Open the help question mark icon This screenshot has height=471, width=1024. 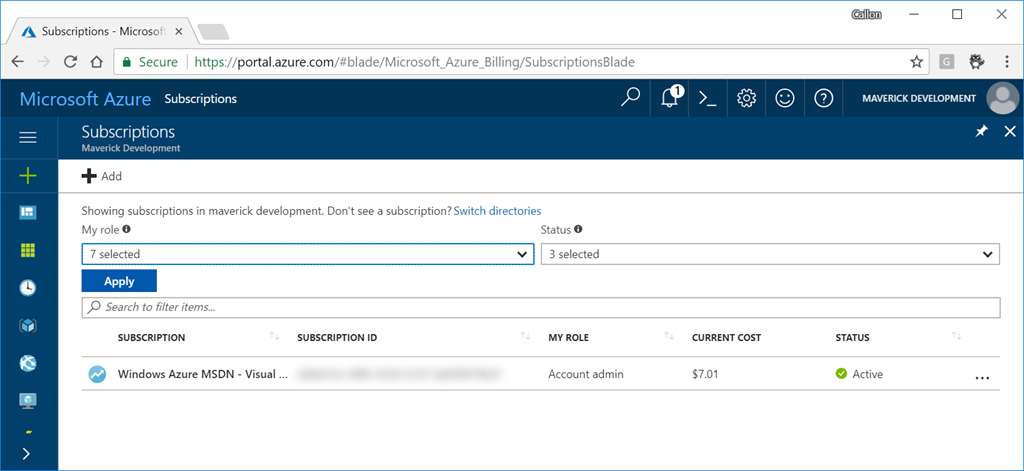click(823, 98)
